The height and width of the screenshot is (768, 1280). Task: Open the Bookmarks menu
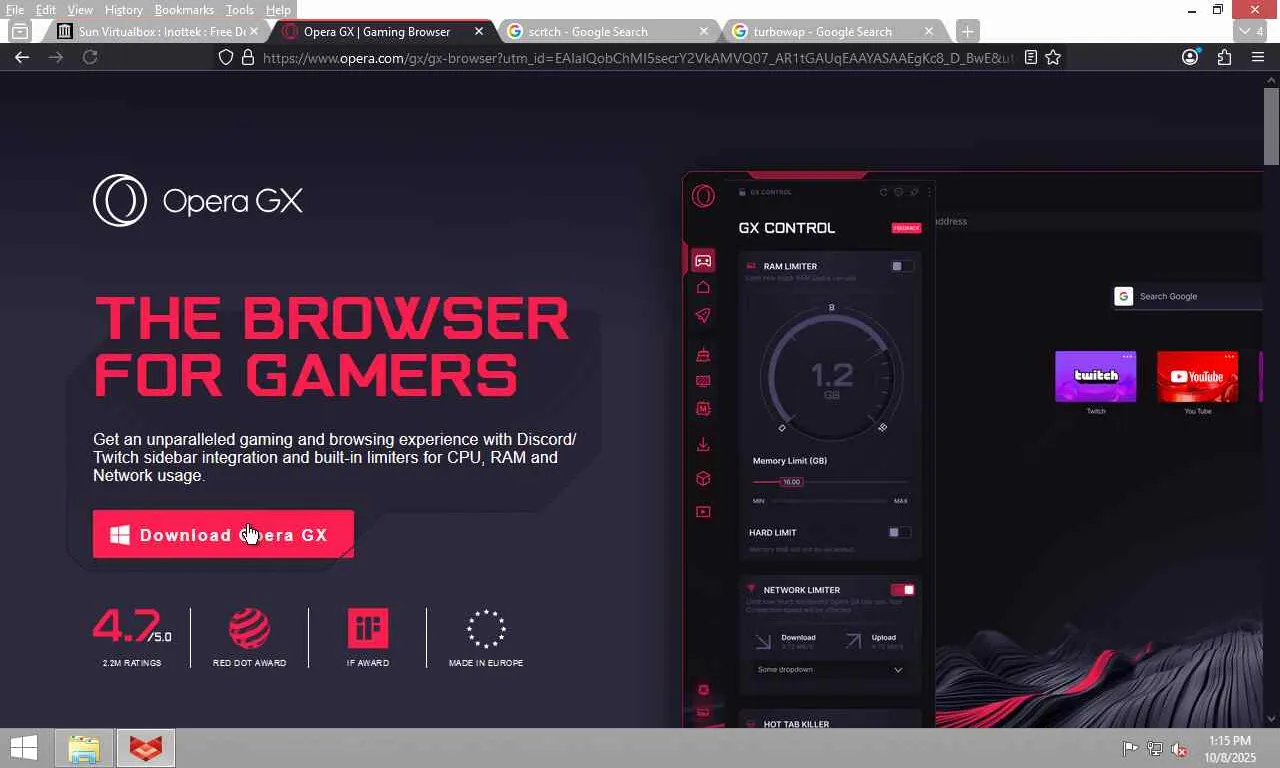(184, 10)
